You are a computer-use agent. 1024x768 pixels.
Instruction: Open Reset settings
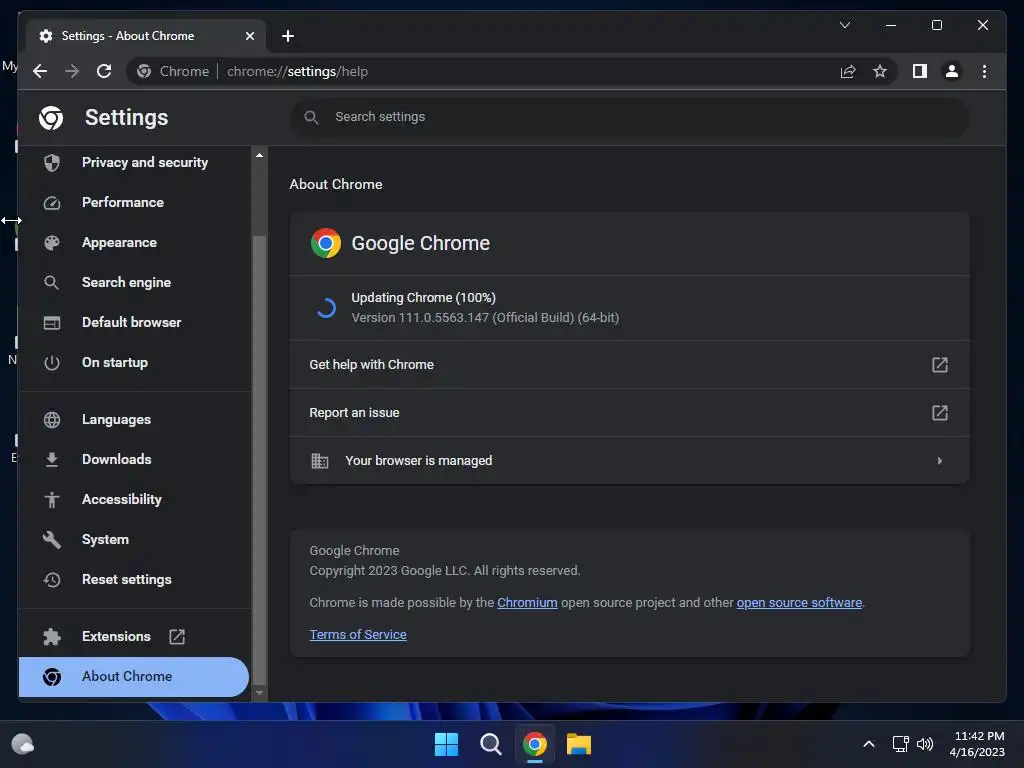[x=135, y=579]
